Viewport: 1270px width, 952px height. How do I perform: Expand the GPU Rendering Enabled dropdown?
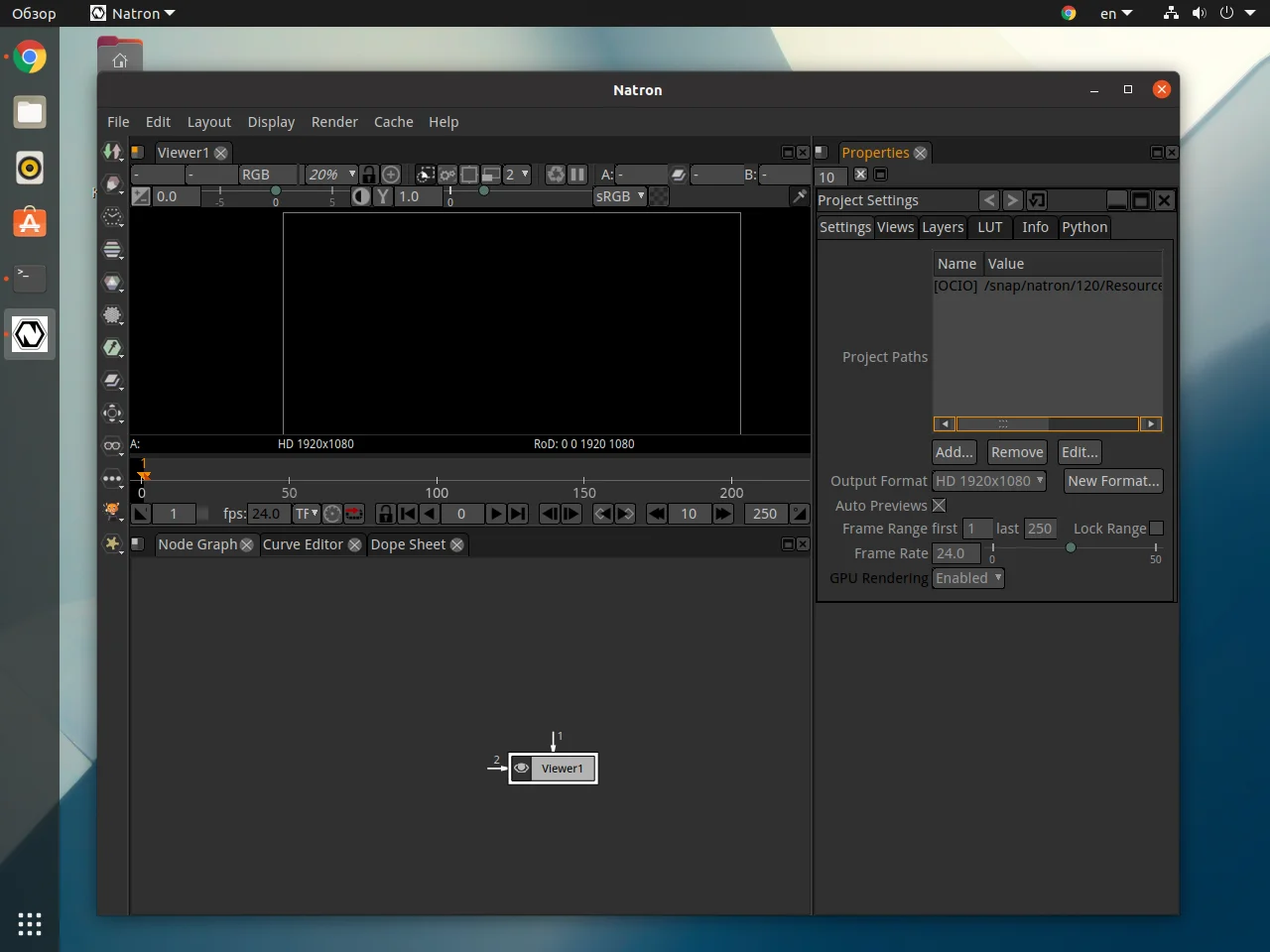click(x=968, y=578)
